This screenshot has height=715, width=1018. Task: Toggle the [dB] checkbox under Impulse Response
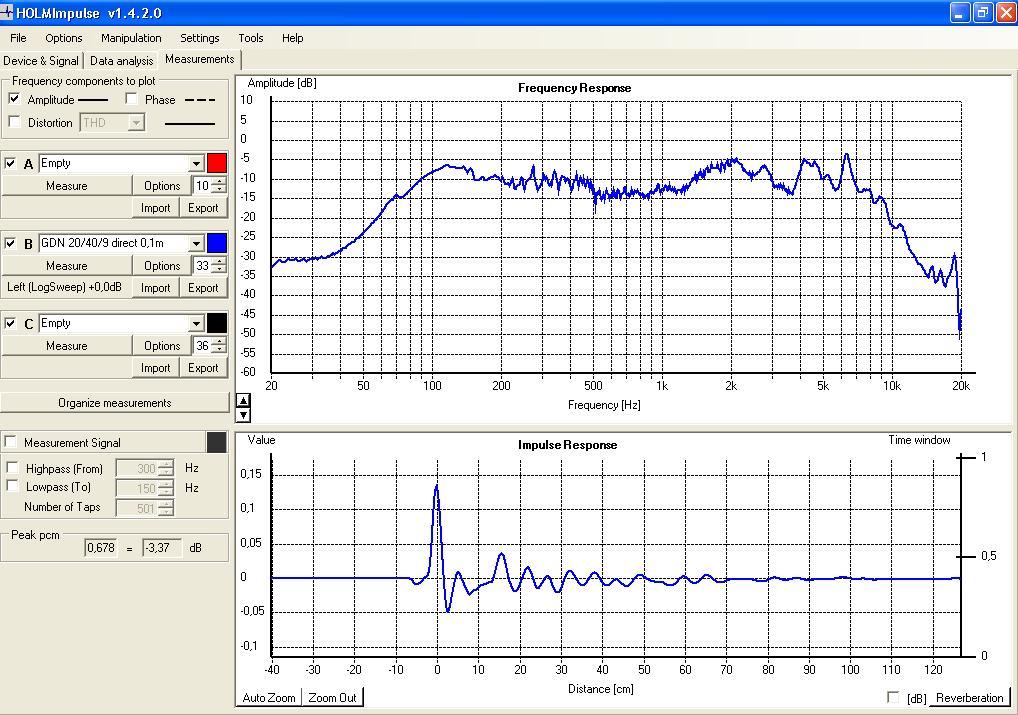pos(893,697)
